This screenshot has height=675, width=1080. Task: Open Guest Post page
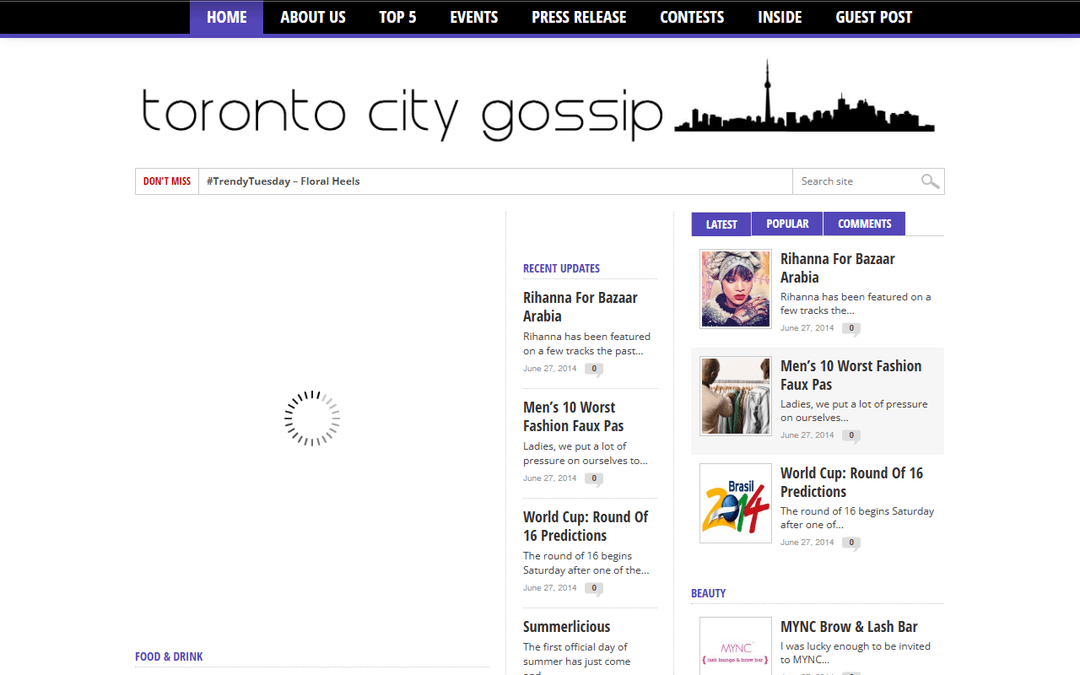(x=873, y=17)
